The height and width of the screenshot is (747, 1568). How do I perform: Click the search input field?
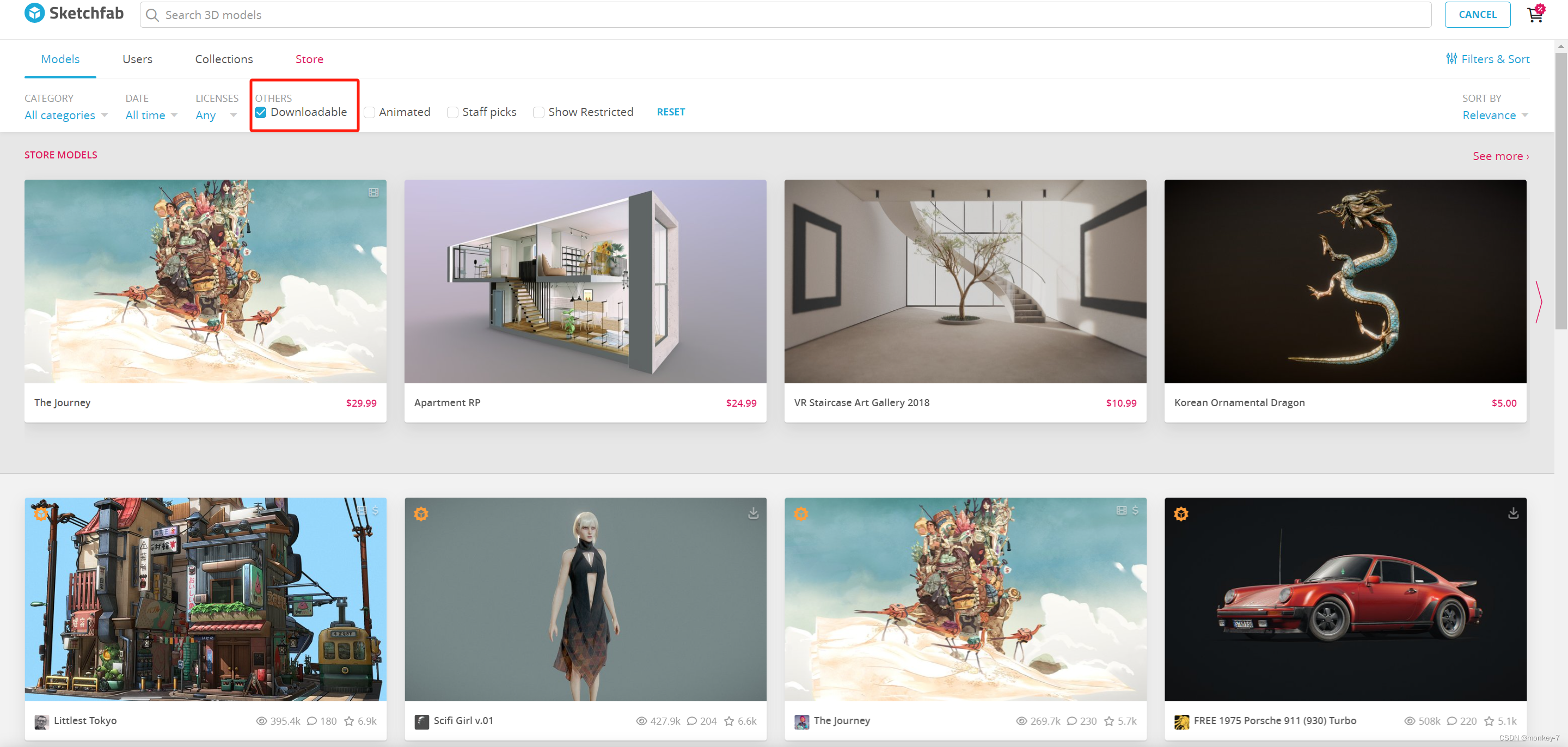point(785,15)
